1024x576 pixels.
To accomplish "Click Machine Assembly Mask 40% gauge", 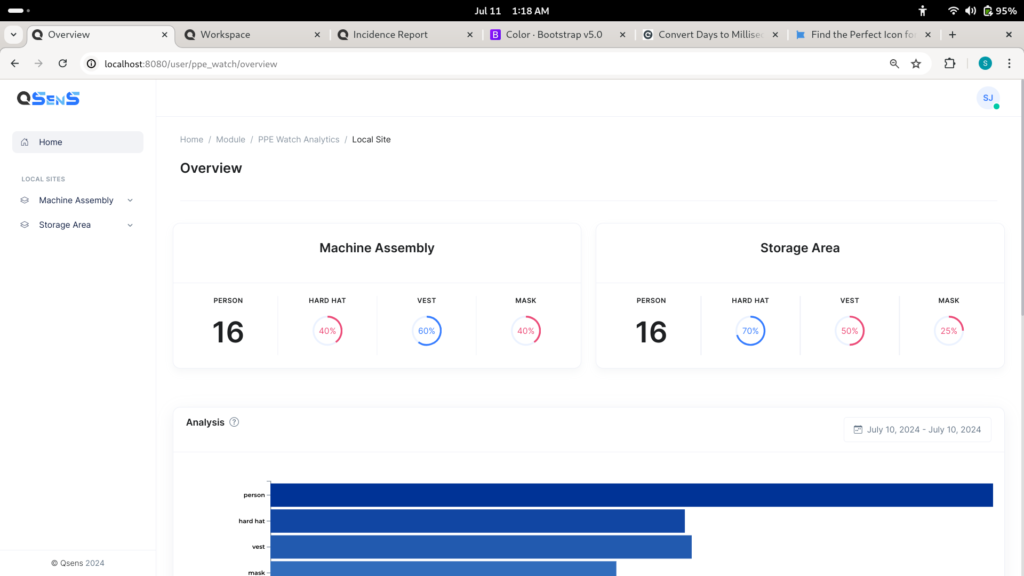I will pyautogui.click(x=526, y=331).
